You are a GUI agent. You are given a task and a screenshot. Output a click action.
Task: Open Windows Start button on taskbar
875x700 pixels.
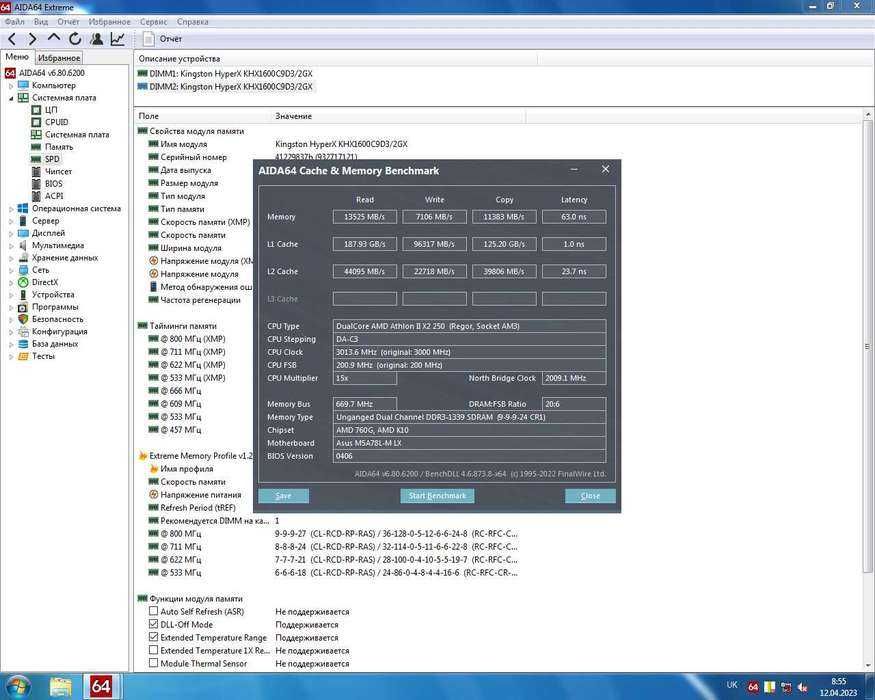pos(17,686)
